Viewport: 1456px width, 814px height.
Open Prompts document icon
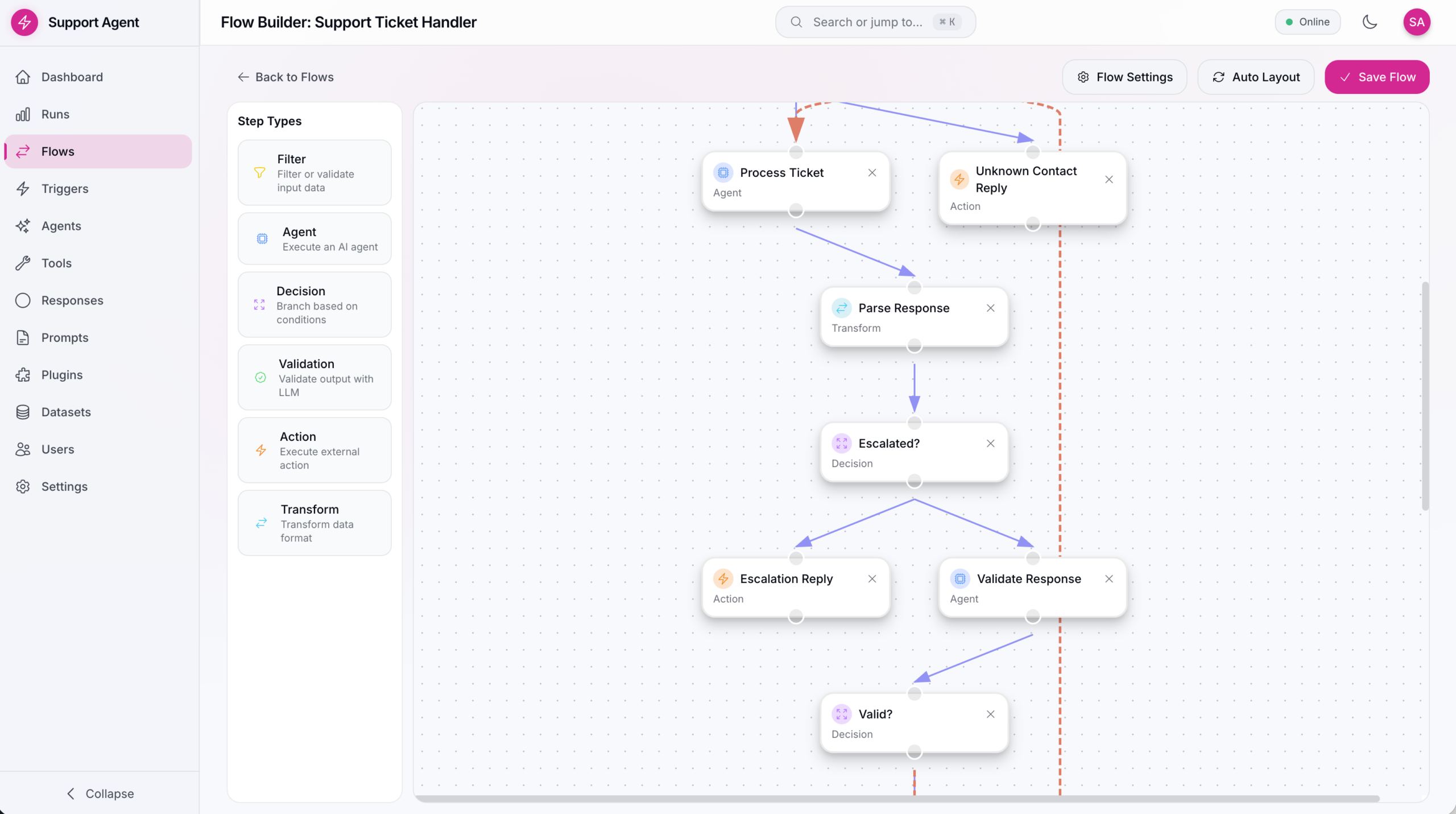coord(23,338)
